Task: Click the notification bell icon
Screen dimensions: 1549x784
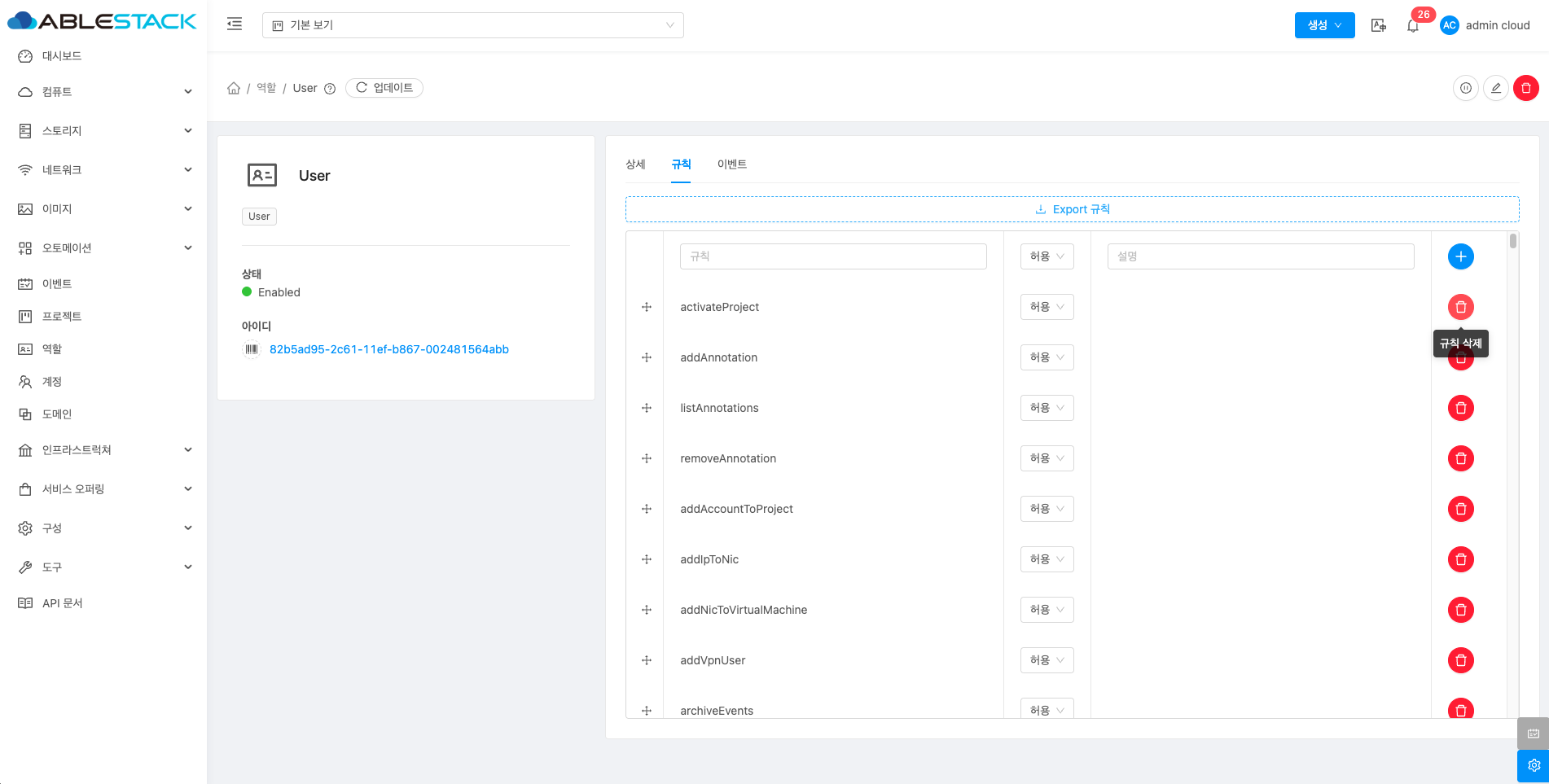Action: point(1412,26)
